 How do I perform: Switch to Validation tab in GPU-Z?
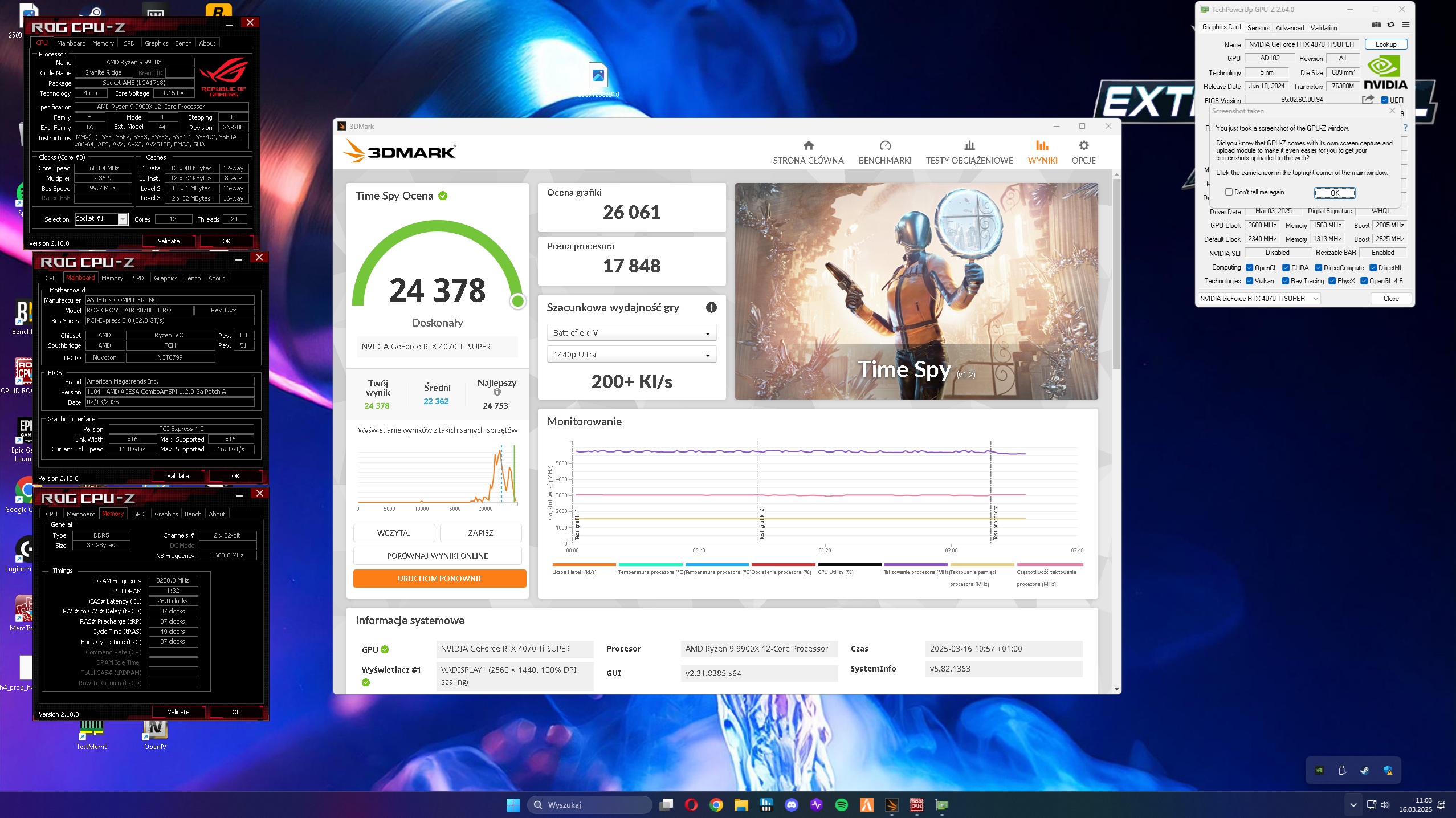click(x=1323, y=27)
